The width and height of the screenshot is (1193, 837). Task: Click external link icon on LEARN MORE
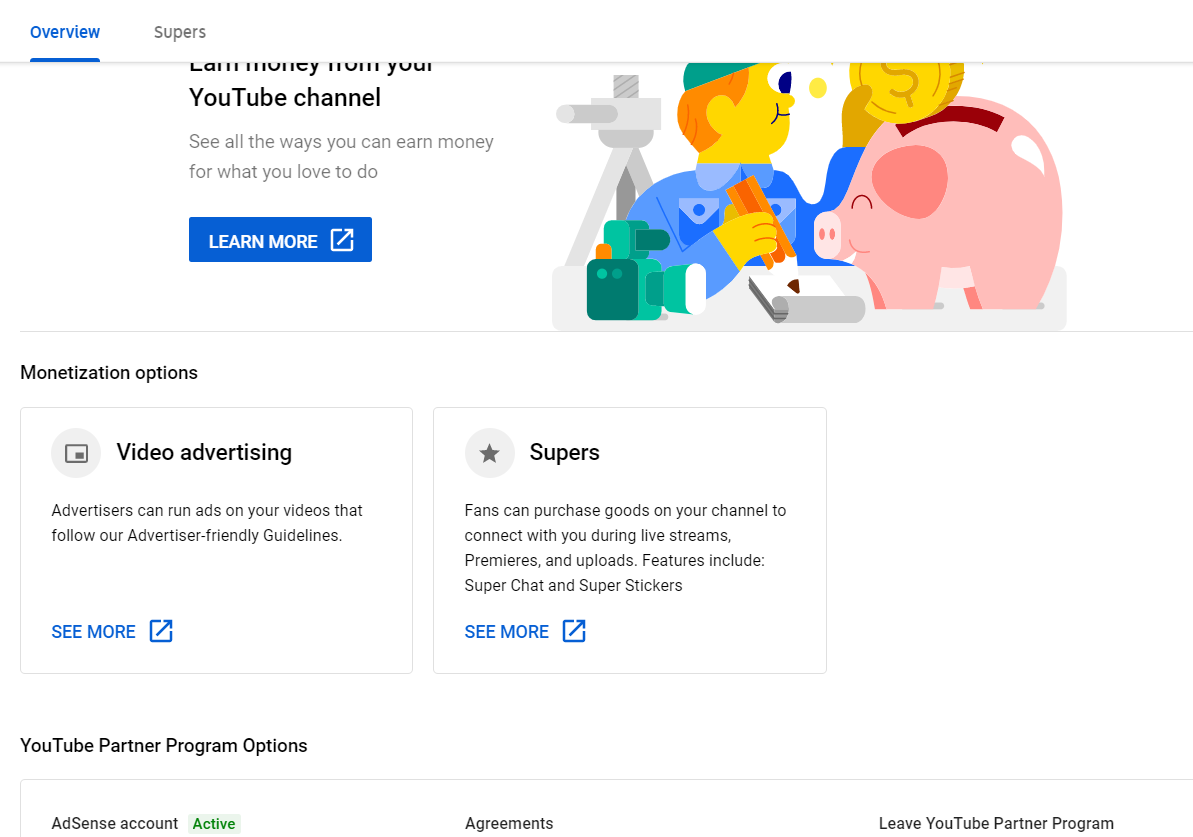pyautogui.click(x=342, y=240)
